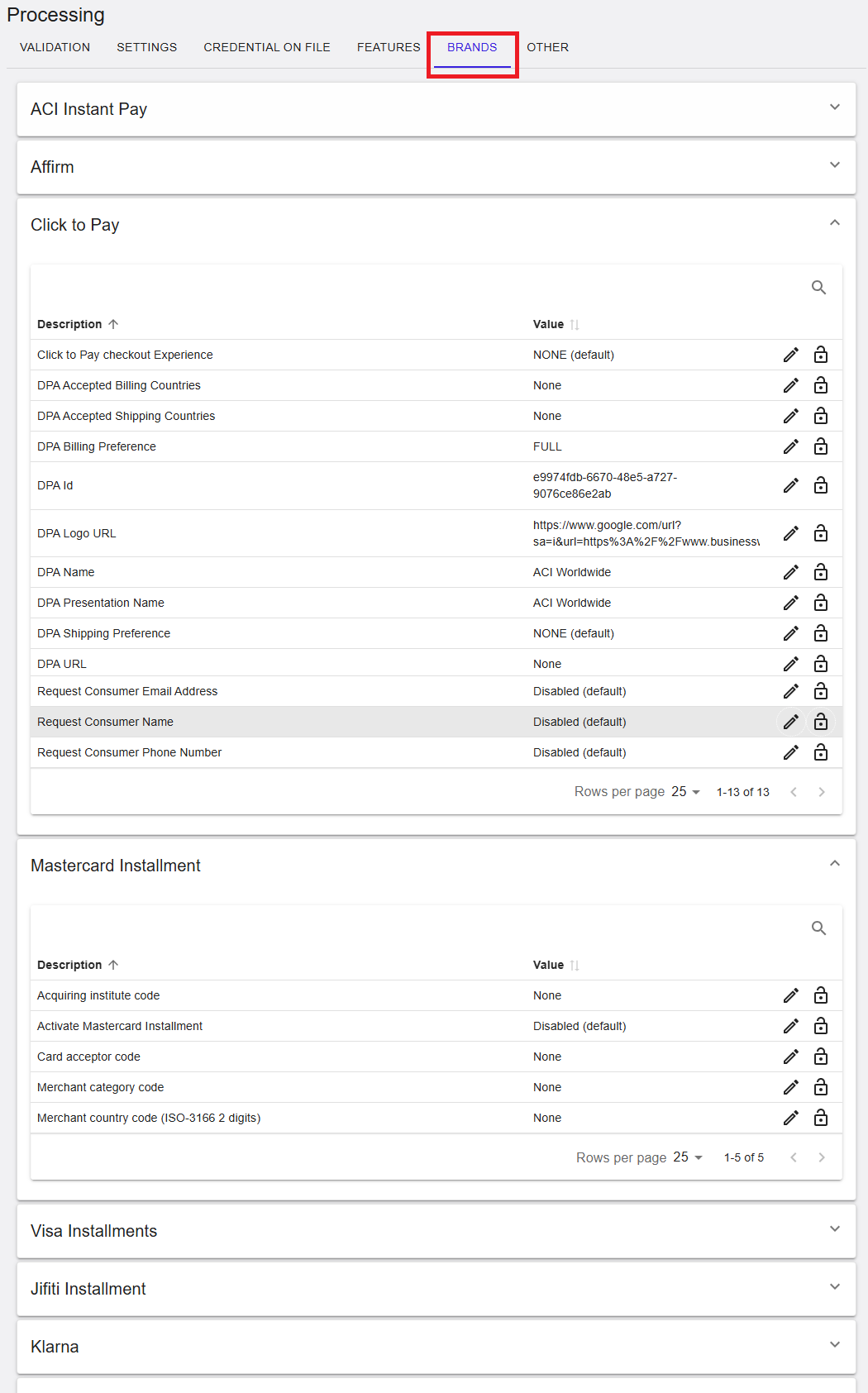Toggle lock on Click to Pay checkout Experience

[821, 355]
